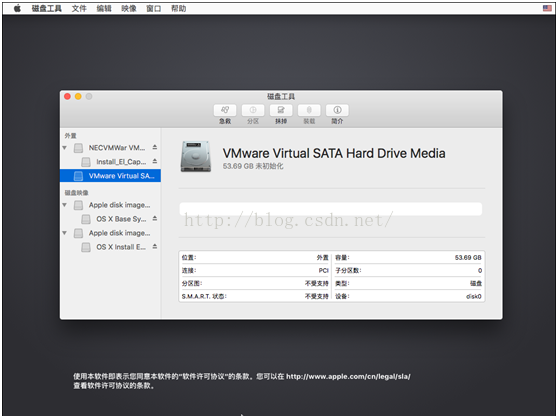Open the 窗口 menu
The image size is (558, 418).
click(154, 9)
